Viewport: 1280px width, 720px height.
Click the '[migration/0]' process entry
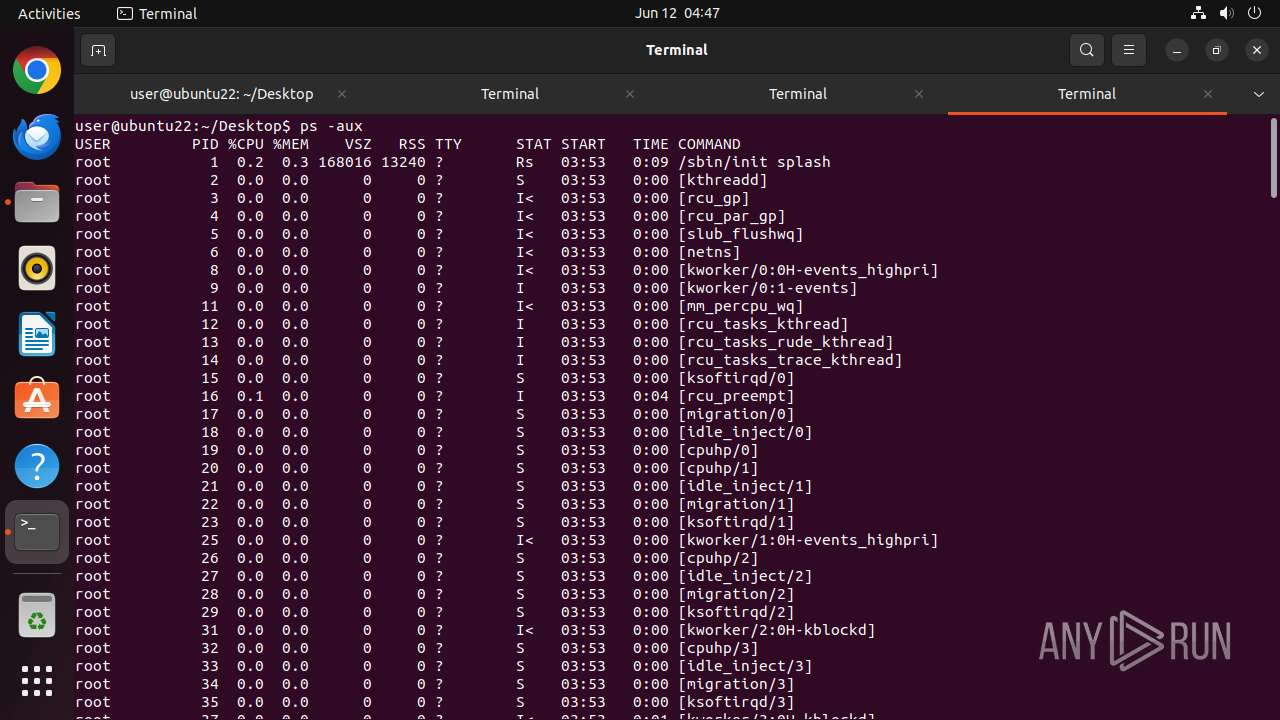click(736, 414)
